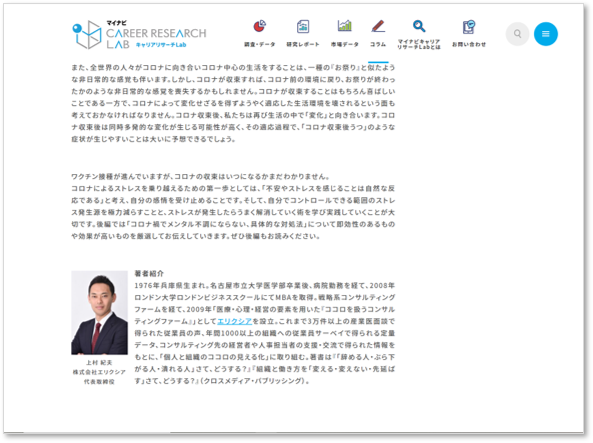
Task: Click the 調査・データ pie chart icon
Action: 259,26
